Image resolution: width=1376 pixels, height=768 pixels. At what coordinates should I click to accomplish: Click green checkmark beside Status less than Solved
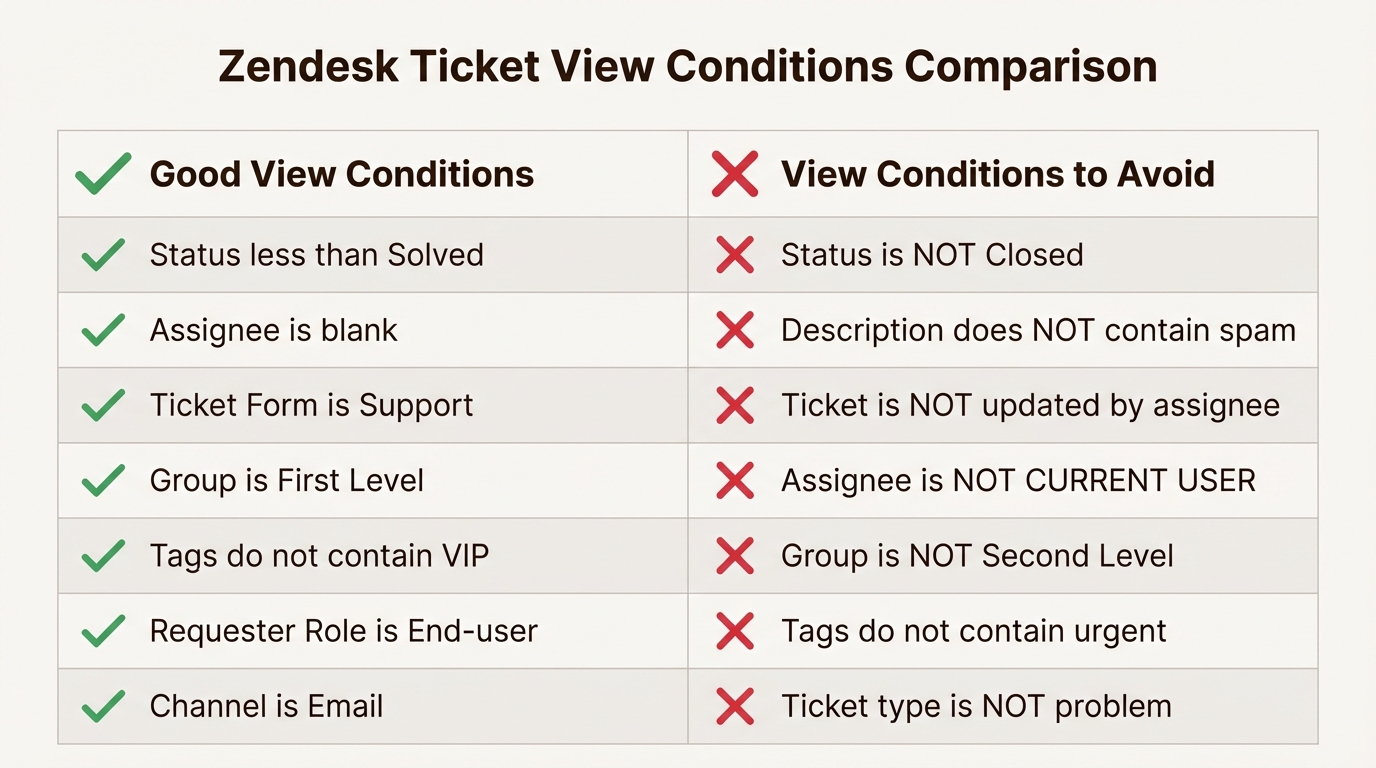point(103,255)
